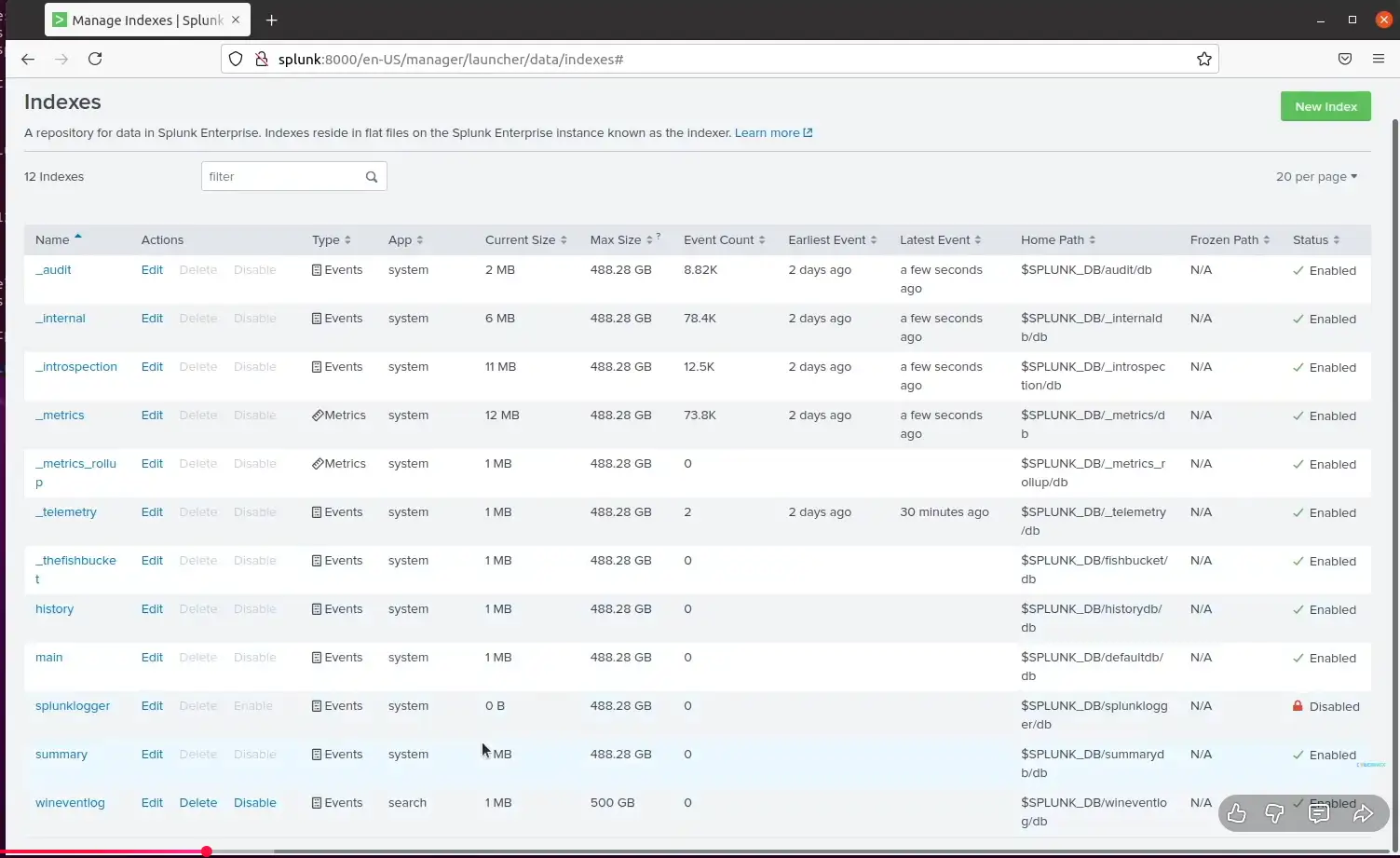Viewport: 1400px width, 858px height.
Task: Open the Firefox hamburger menu
Action: 1379,59
